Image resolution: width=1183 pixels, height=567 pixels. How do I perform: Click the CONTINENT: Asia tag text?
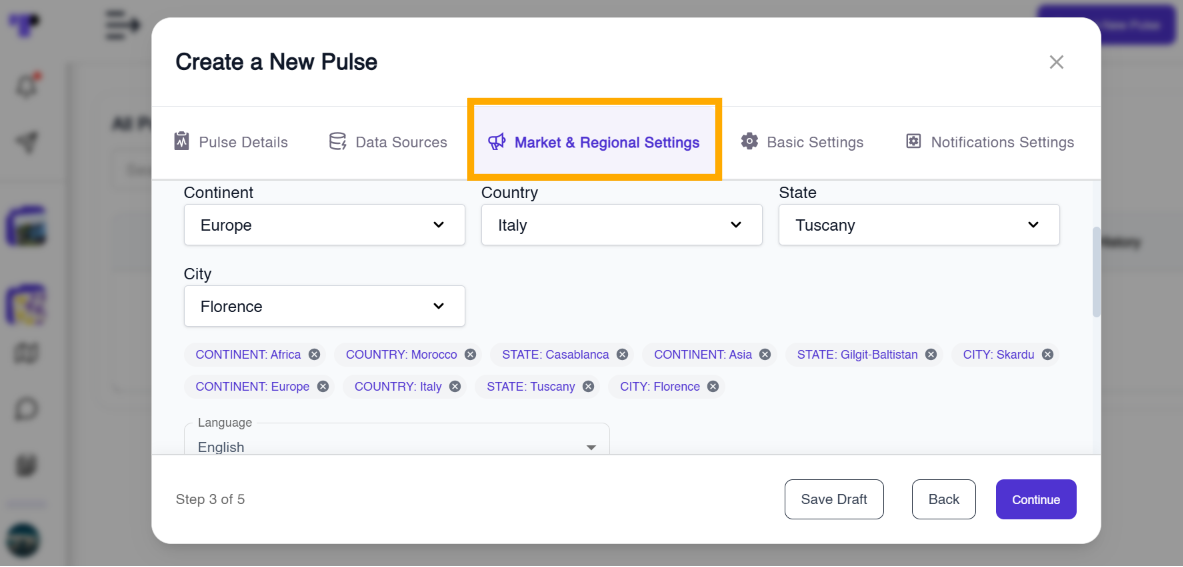coord(703,354)
